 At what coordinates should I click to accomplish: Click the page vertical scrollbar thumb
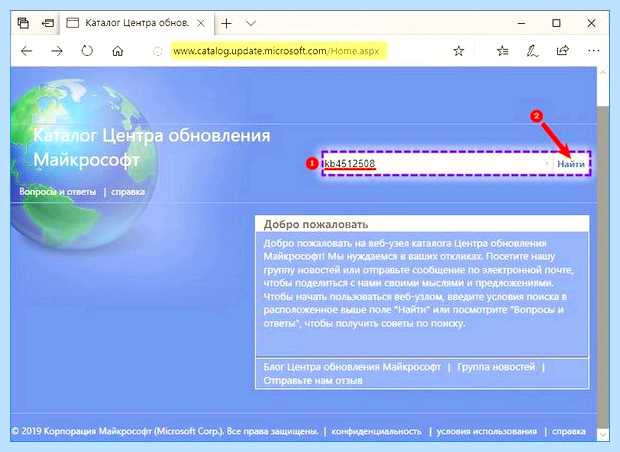point(603,266)
